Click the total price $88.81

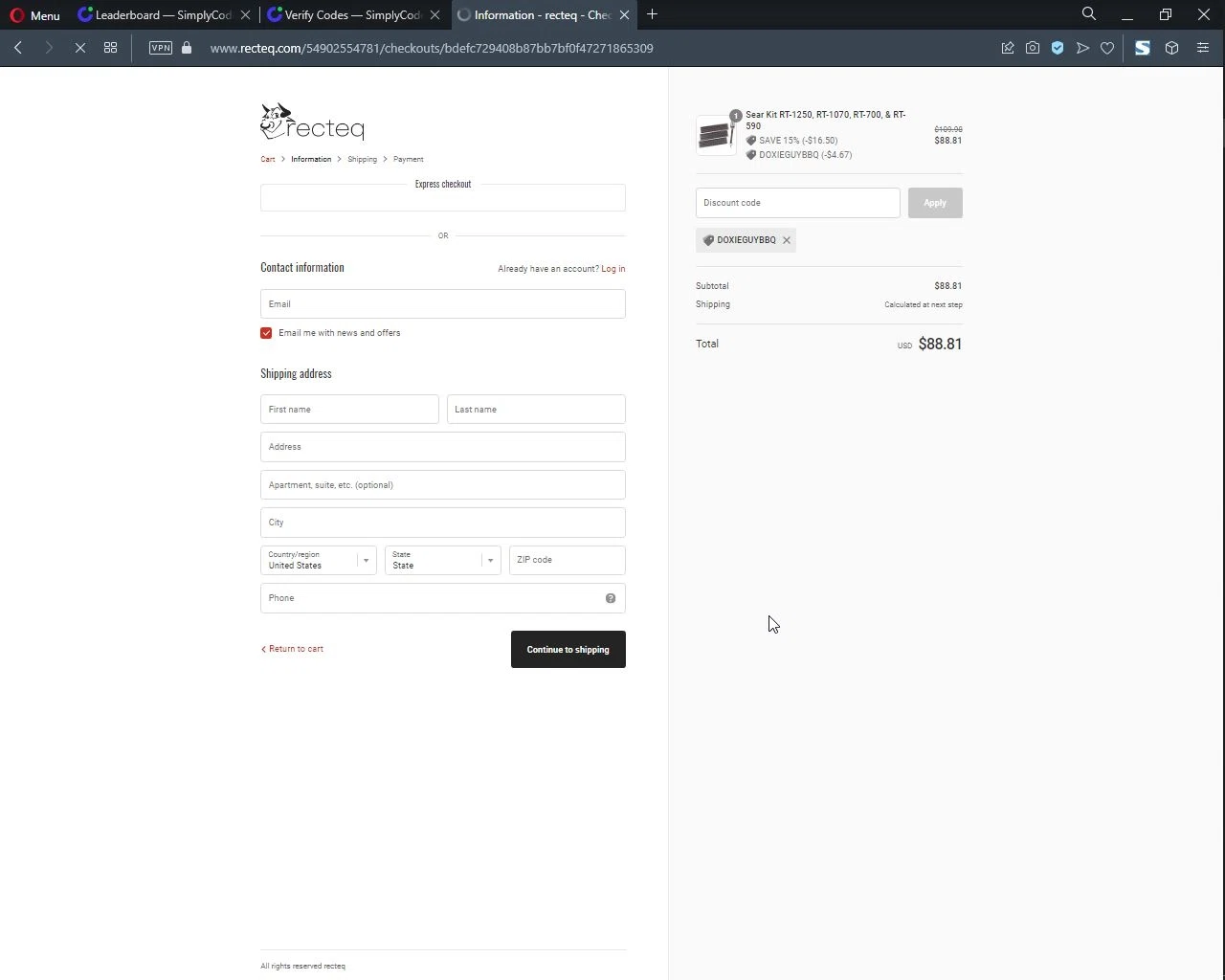click(x=940, y=344)
